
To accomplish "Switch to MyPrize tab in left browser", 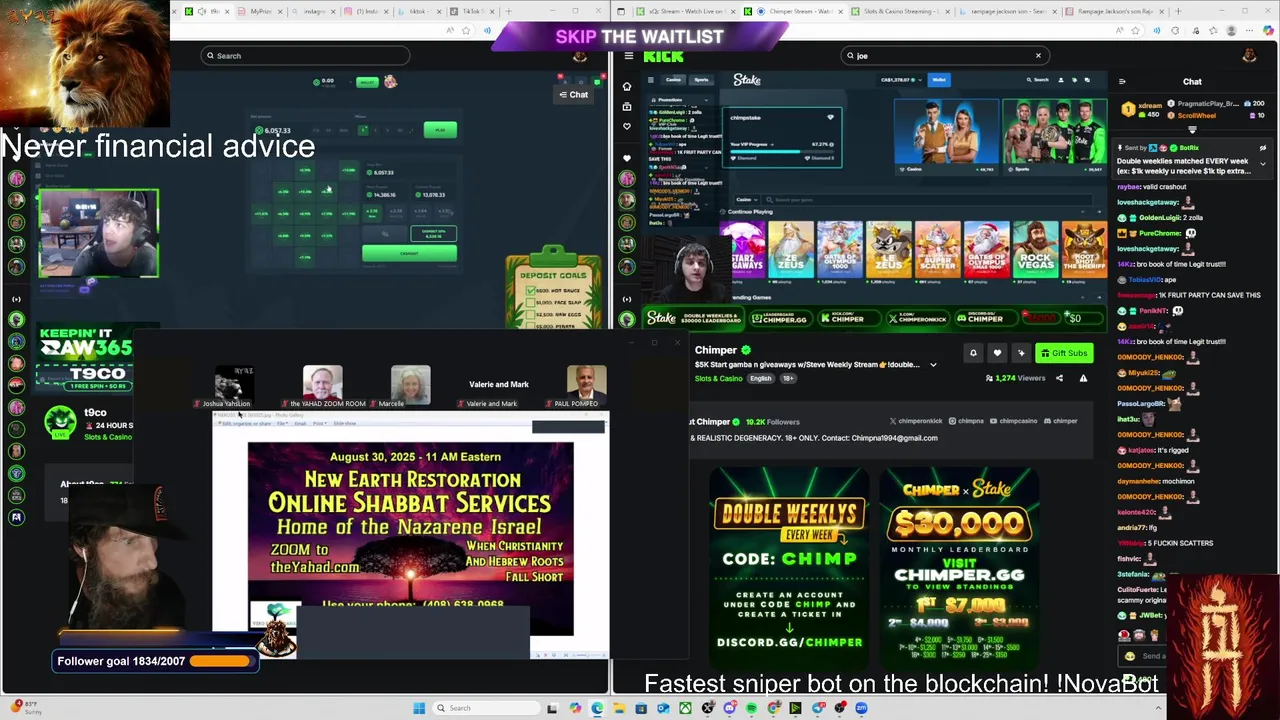I will [260, 11].
